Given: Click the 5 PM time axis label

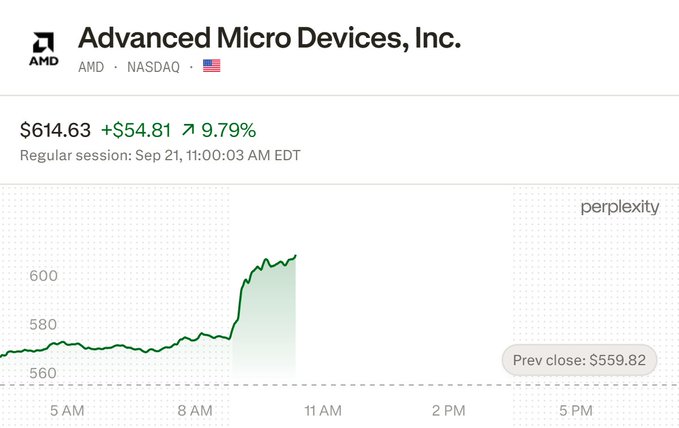Looking at the screenshot, I should tap(576, 410).
